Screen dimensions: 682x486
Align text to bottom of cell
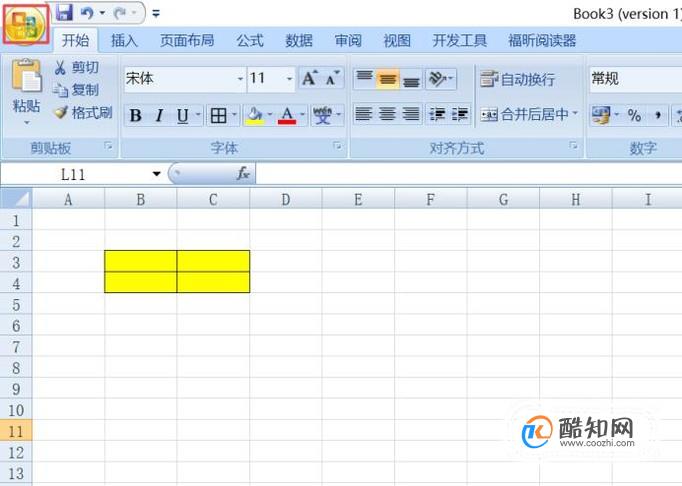click(x=411, y=79)
